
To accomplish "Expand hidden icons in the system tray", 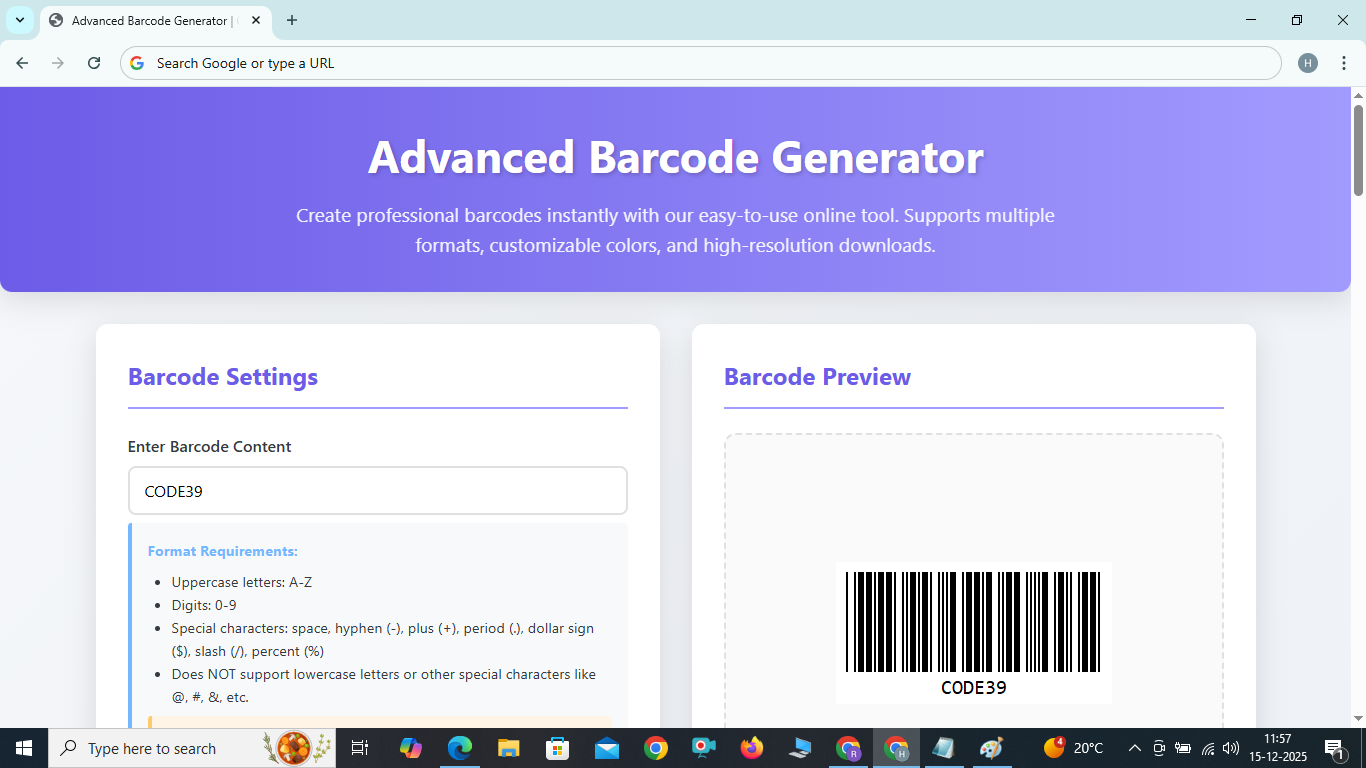I will pyautogui.click(x=1134, y=748).
